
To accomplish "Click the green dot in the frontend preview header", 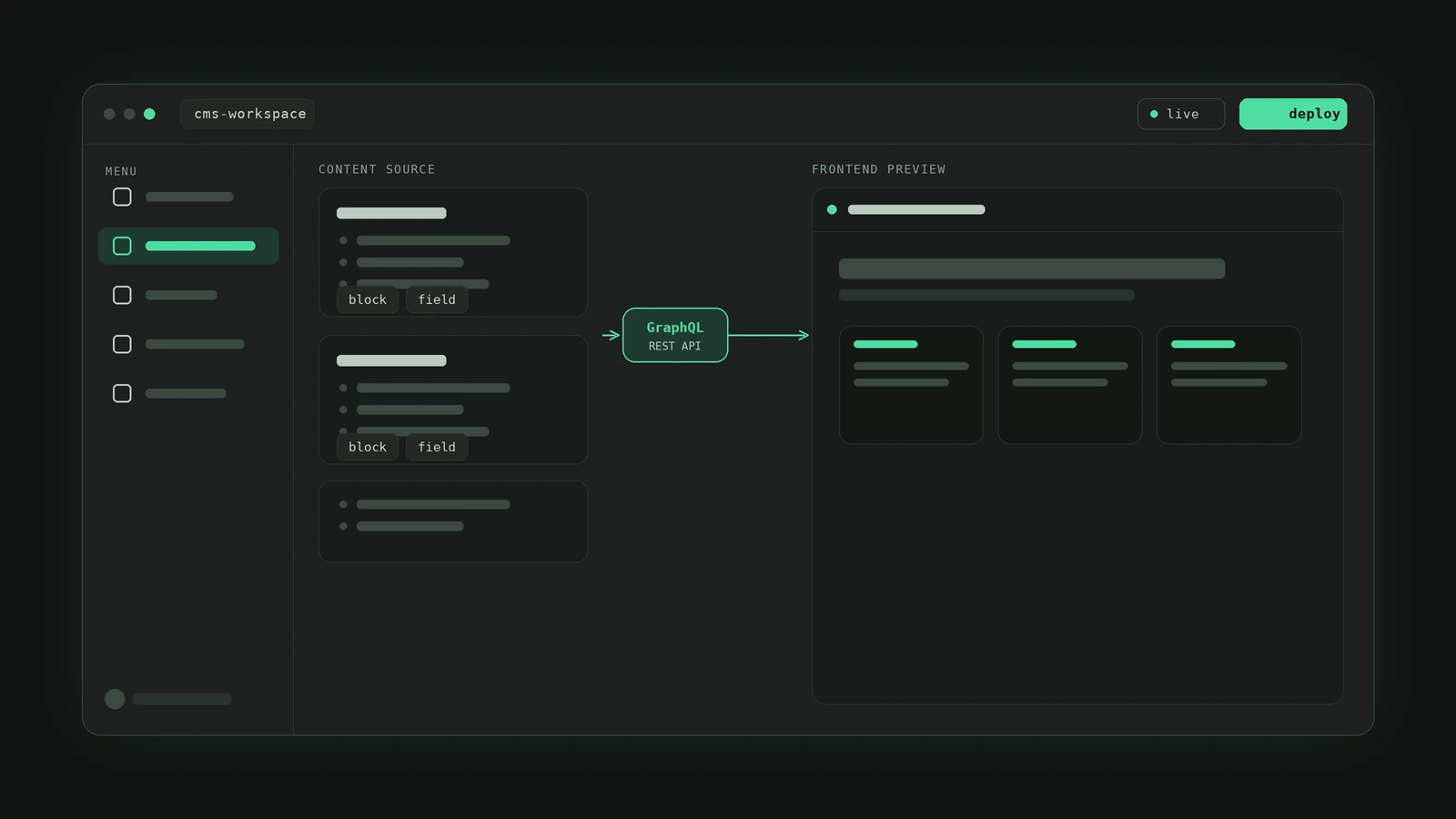I will pyautogui.click(x=832, y=209).
